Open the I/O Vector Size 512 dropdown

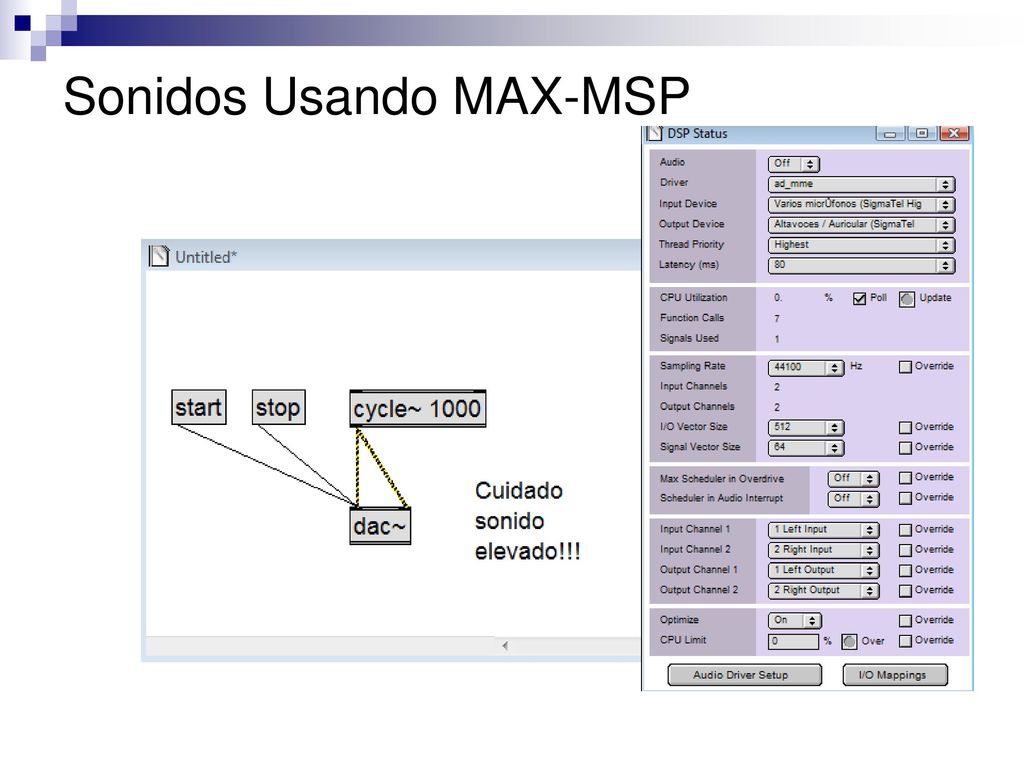806,428
